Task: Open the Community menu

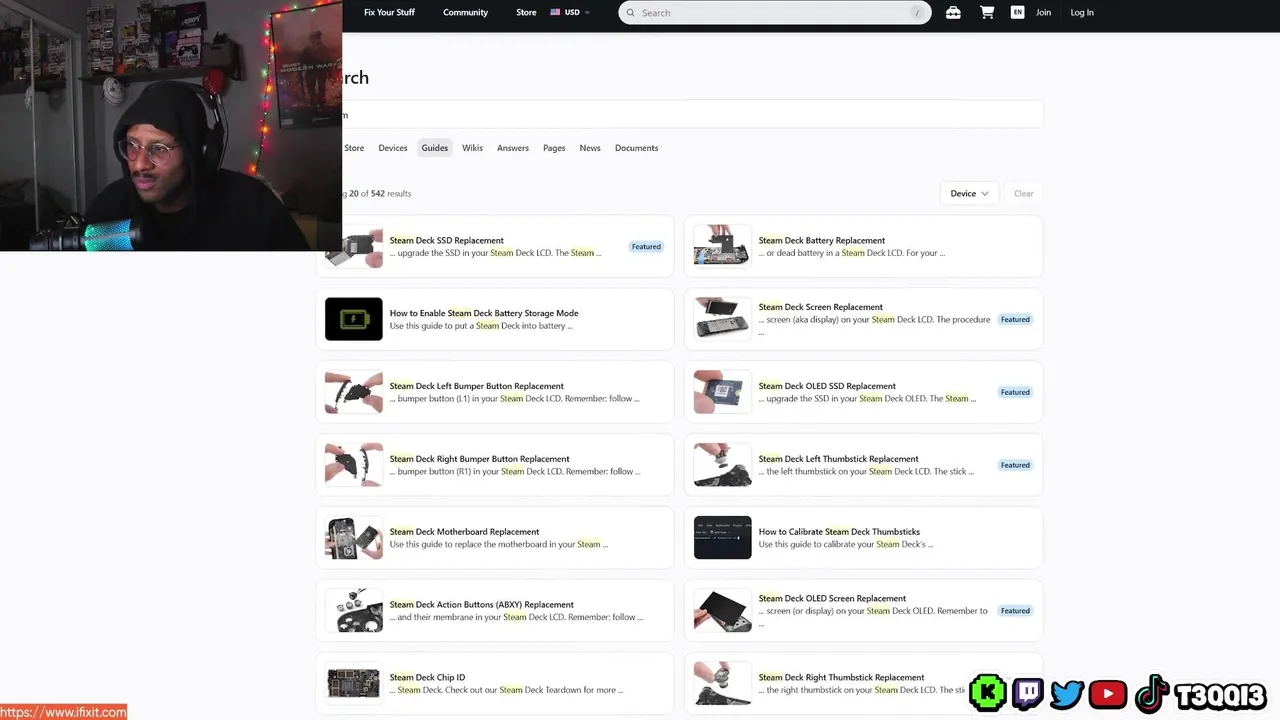Action: click(x=465, y=13)
